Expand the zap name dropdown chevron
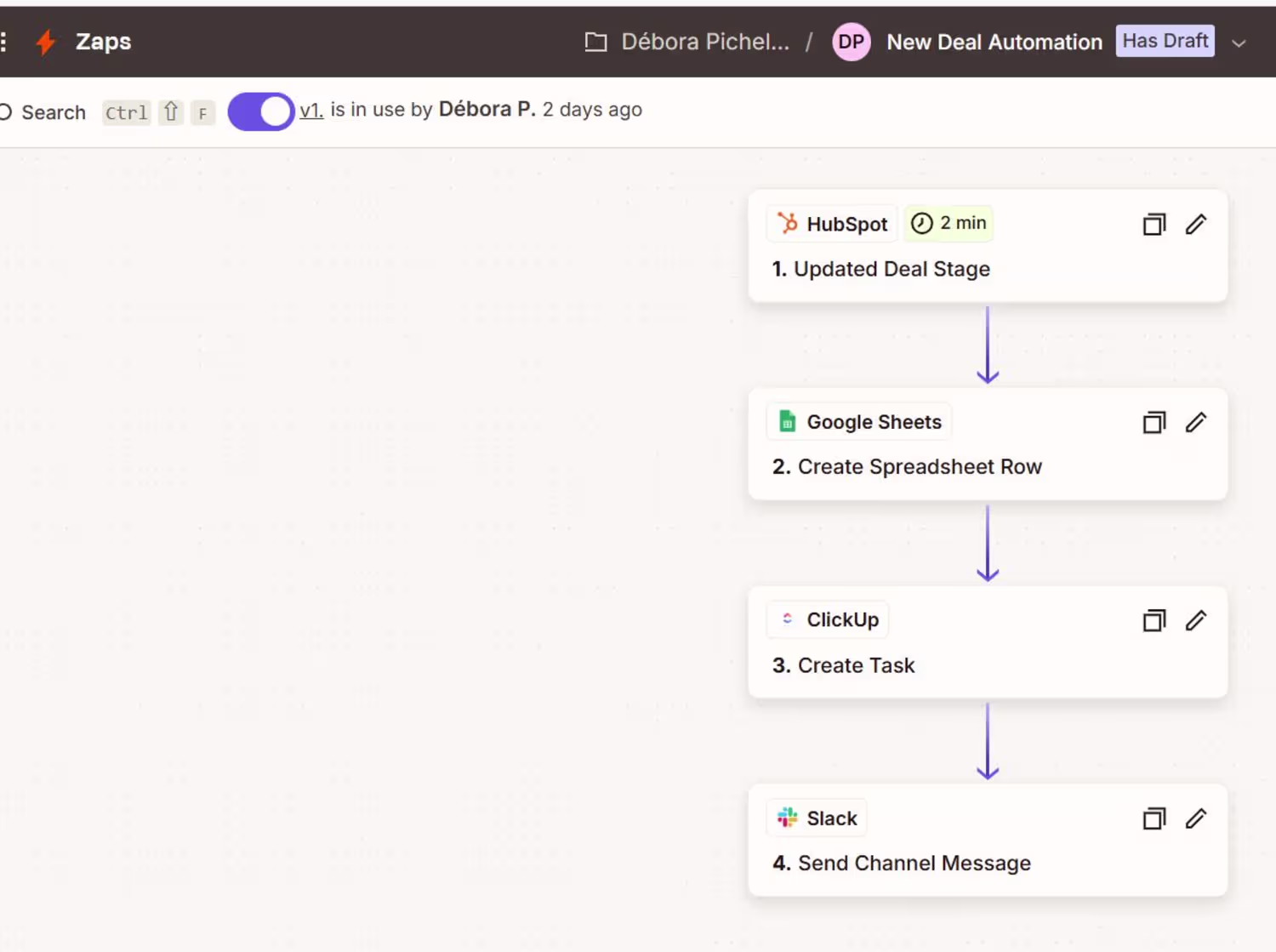Image resolution: width=1276 pixels, height=952 pixels. [x=1239, y=43]
